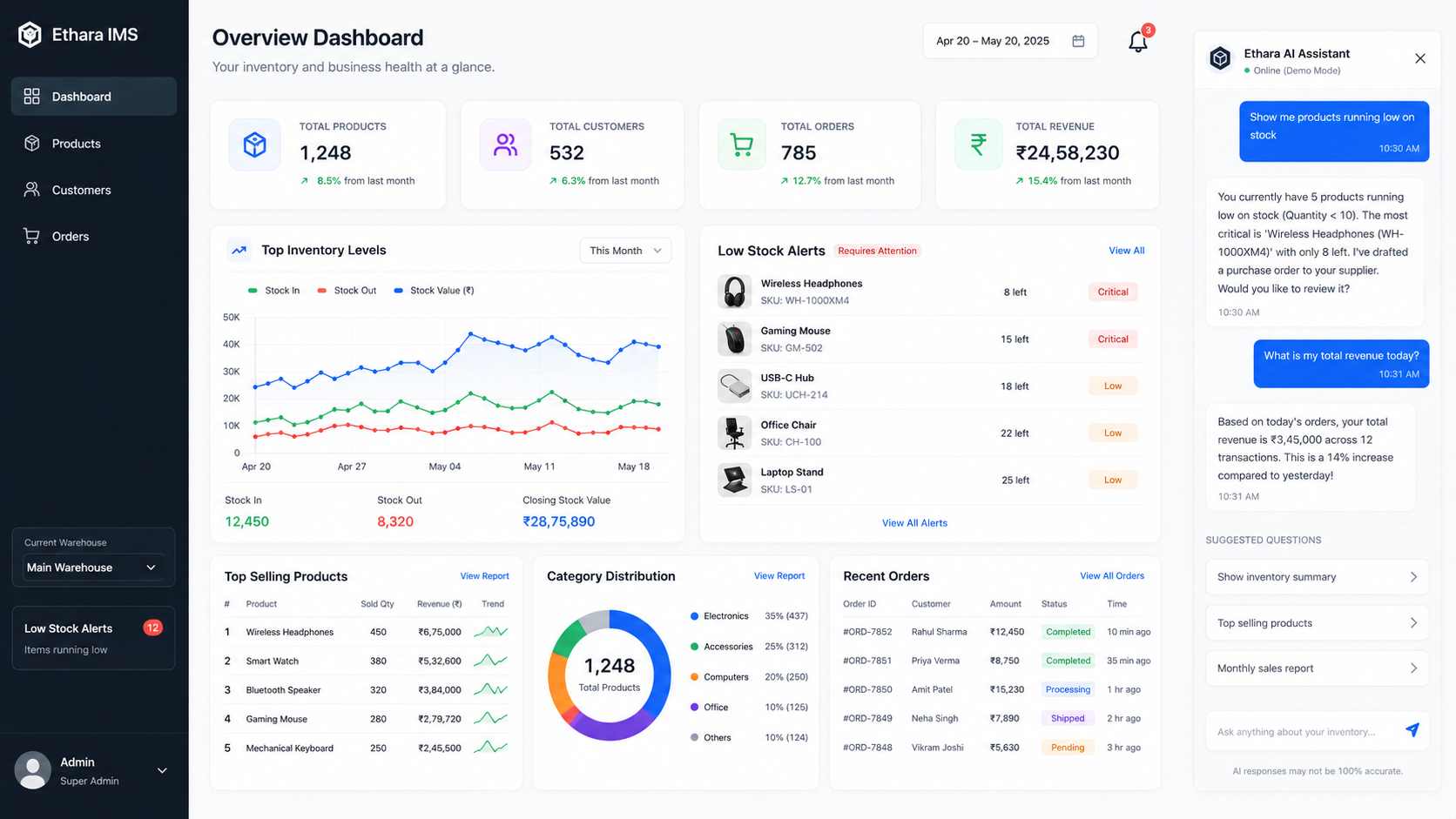Open View Report for Top Selling Products
The width and height of the screenshot is (1456, 819).
pos(484,576)
